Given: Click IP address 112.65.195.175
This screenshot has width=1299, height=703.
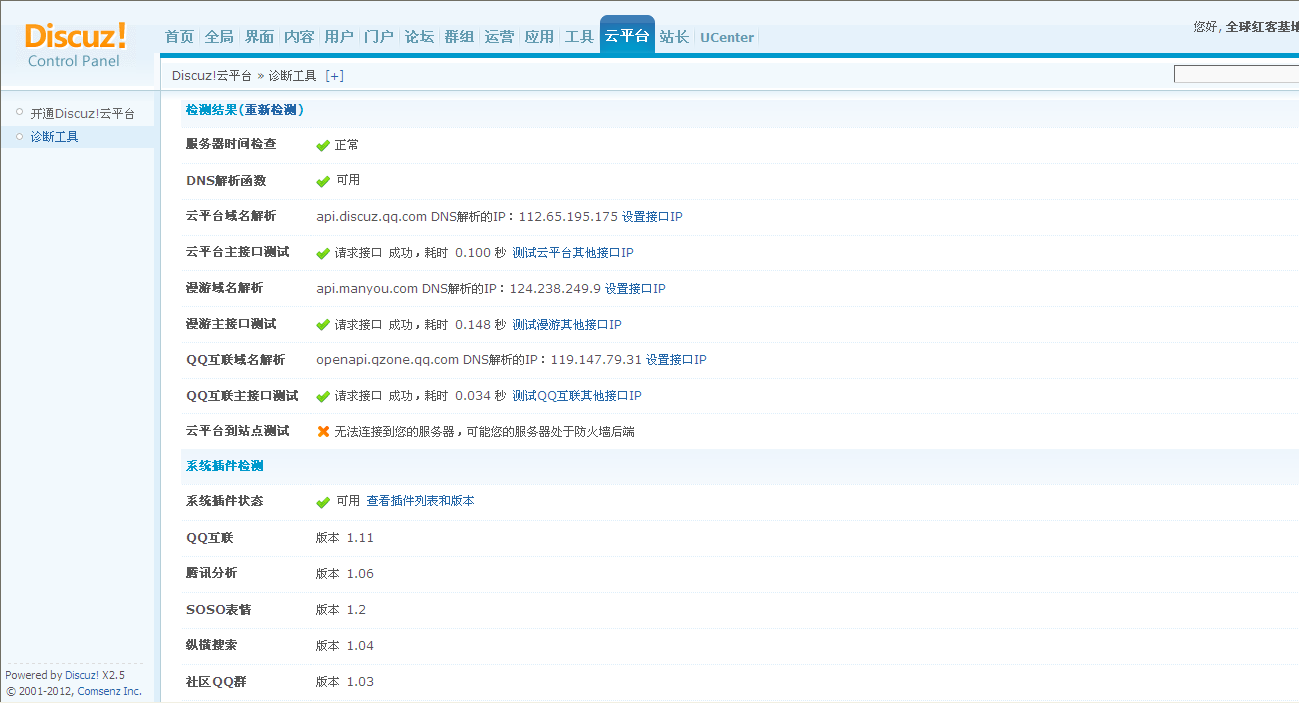Looking at the screenshot, I should [568, 216].
